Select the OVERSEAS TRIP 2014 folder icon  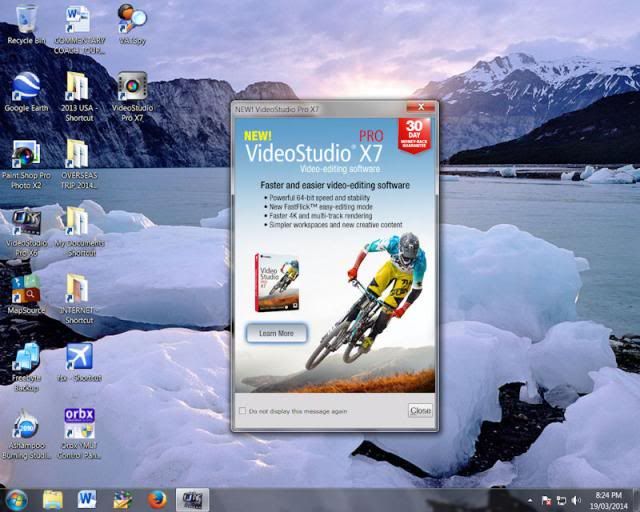pyautogui.click(x=79, y=165)
